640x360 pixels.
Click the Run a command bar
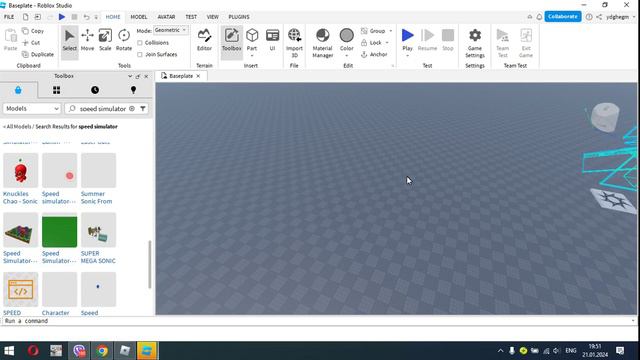[x=318, y=321]
